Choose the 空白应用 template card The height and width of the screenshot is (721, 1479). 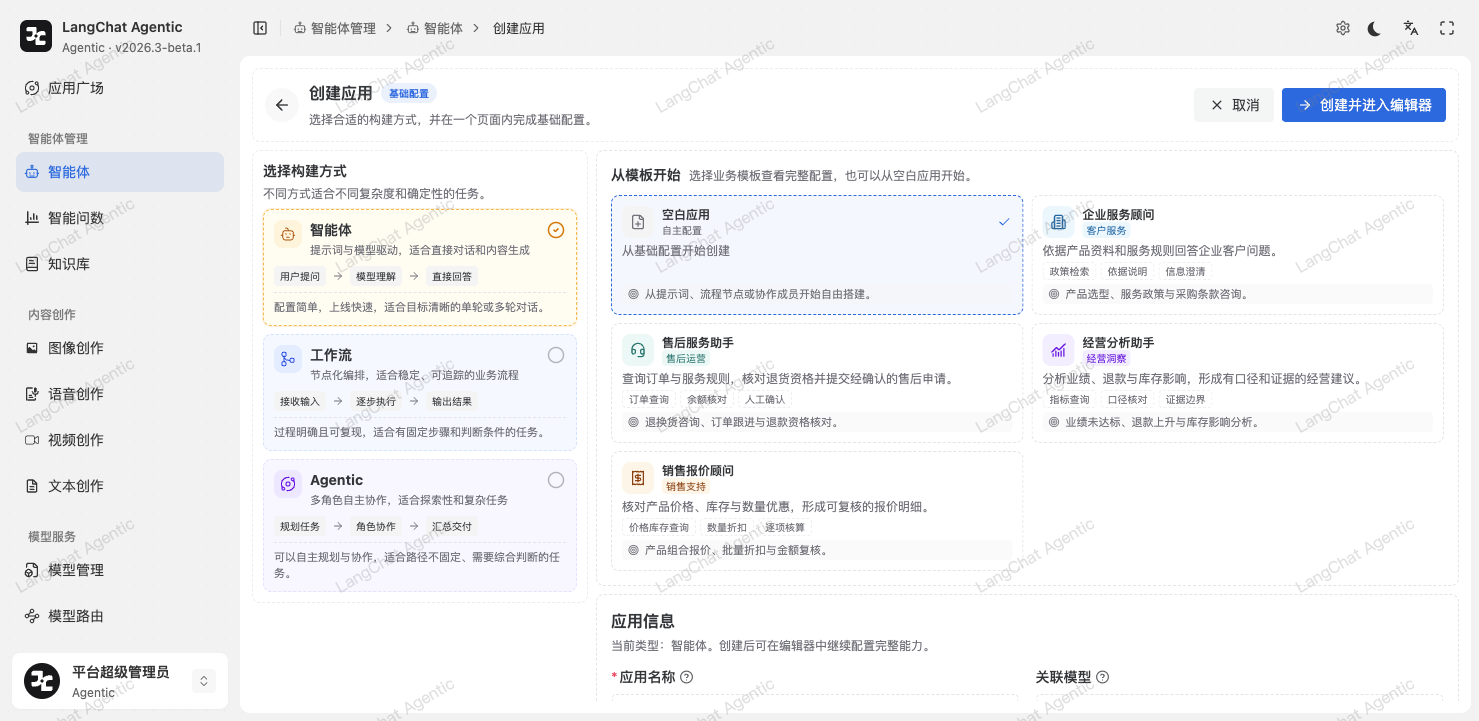tap(817, 255)
